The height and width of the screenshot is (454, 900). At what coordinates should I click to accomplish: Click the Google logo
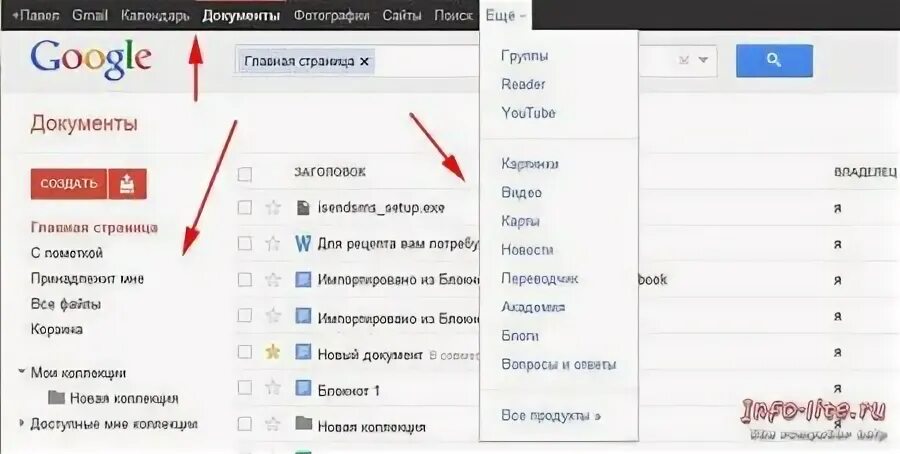[91, 60]
